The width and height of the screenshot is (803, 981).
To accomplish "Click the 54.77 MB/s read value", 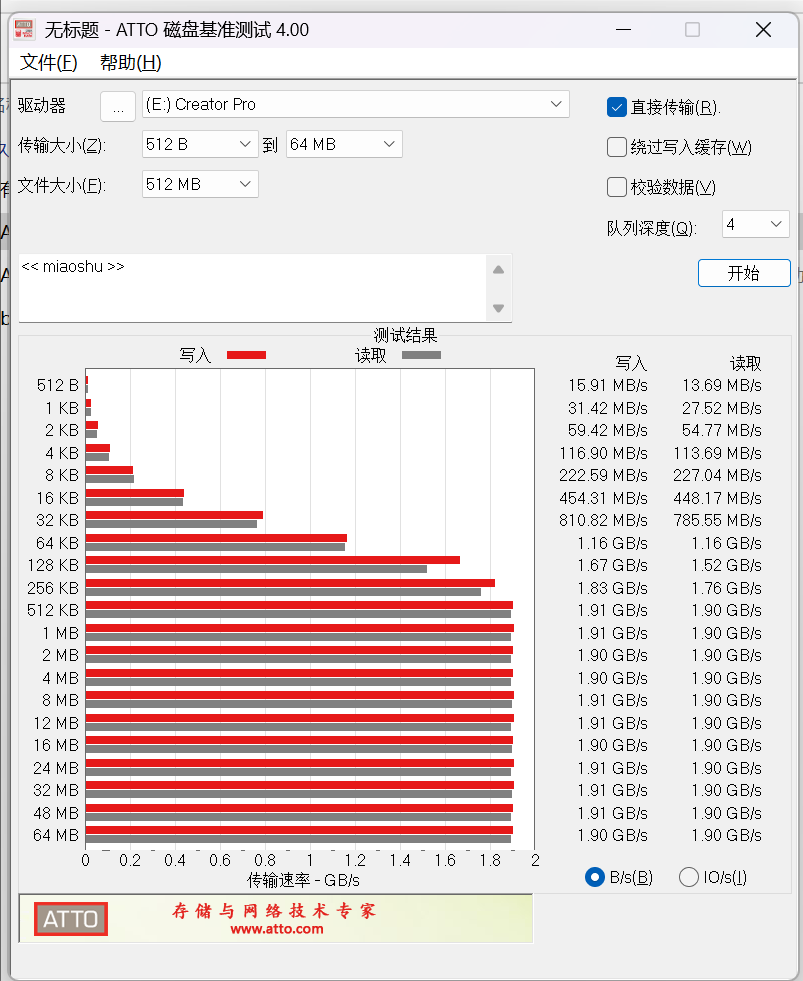I will point(722,430).
